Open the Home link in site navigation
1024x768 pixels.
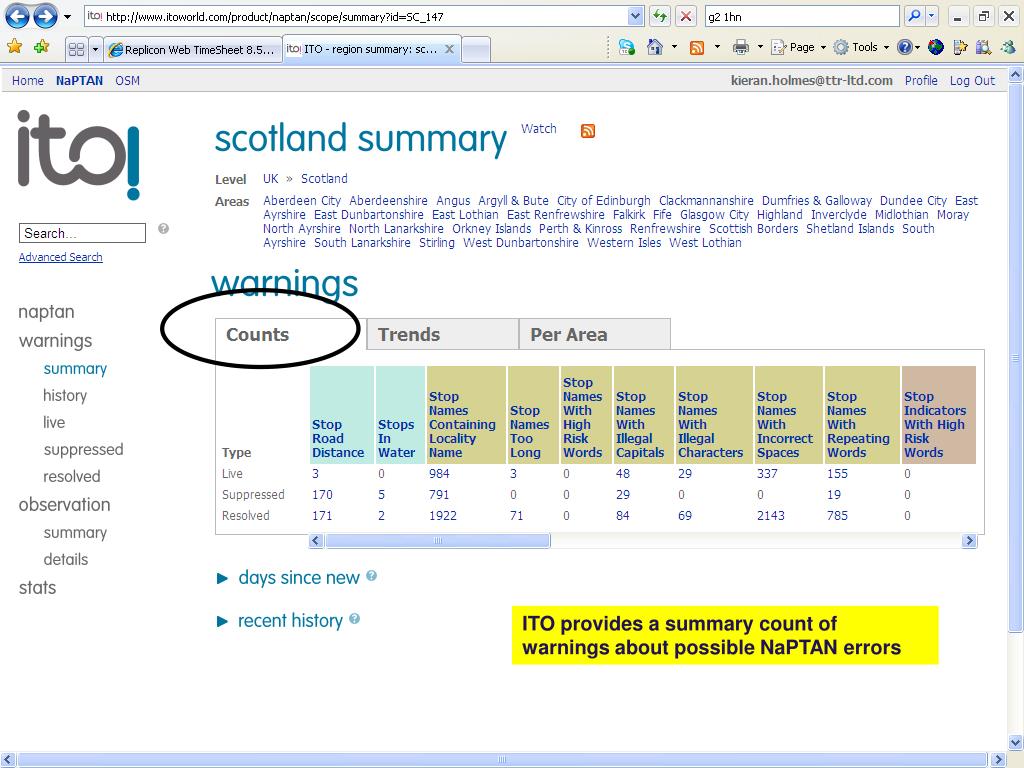27,81
